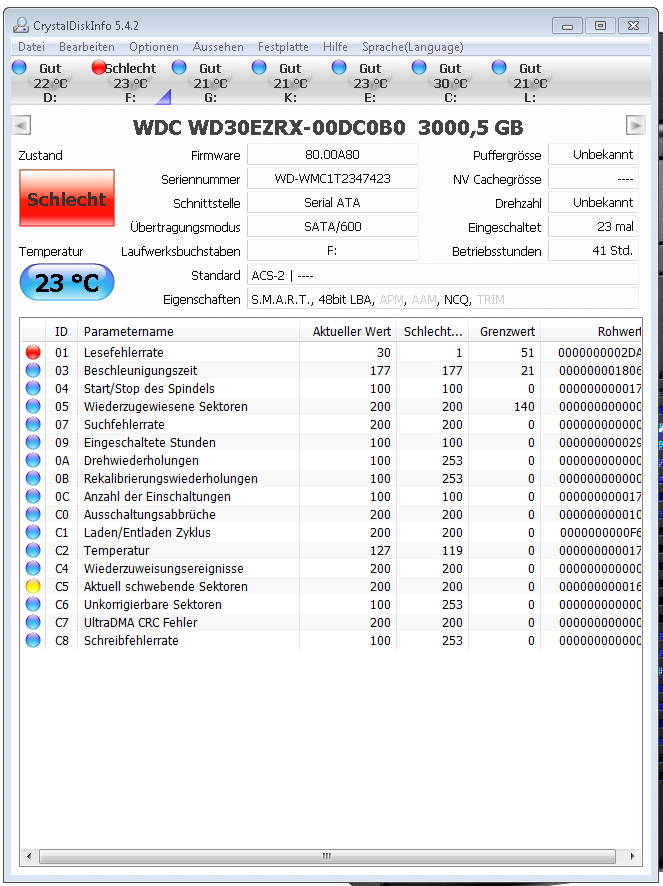Click status icon for Laden/Entladen Zyklus
This screenshot has height=886, width=663.
[33, 533]
